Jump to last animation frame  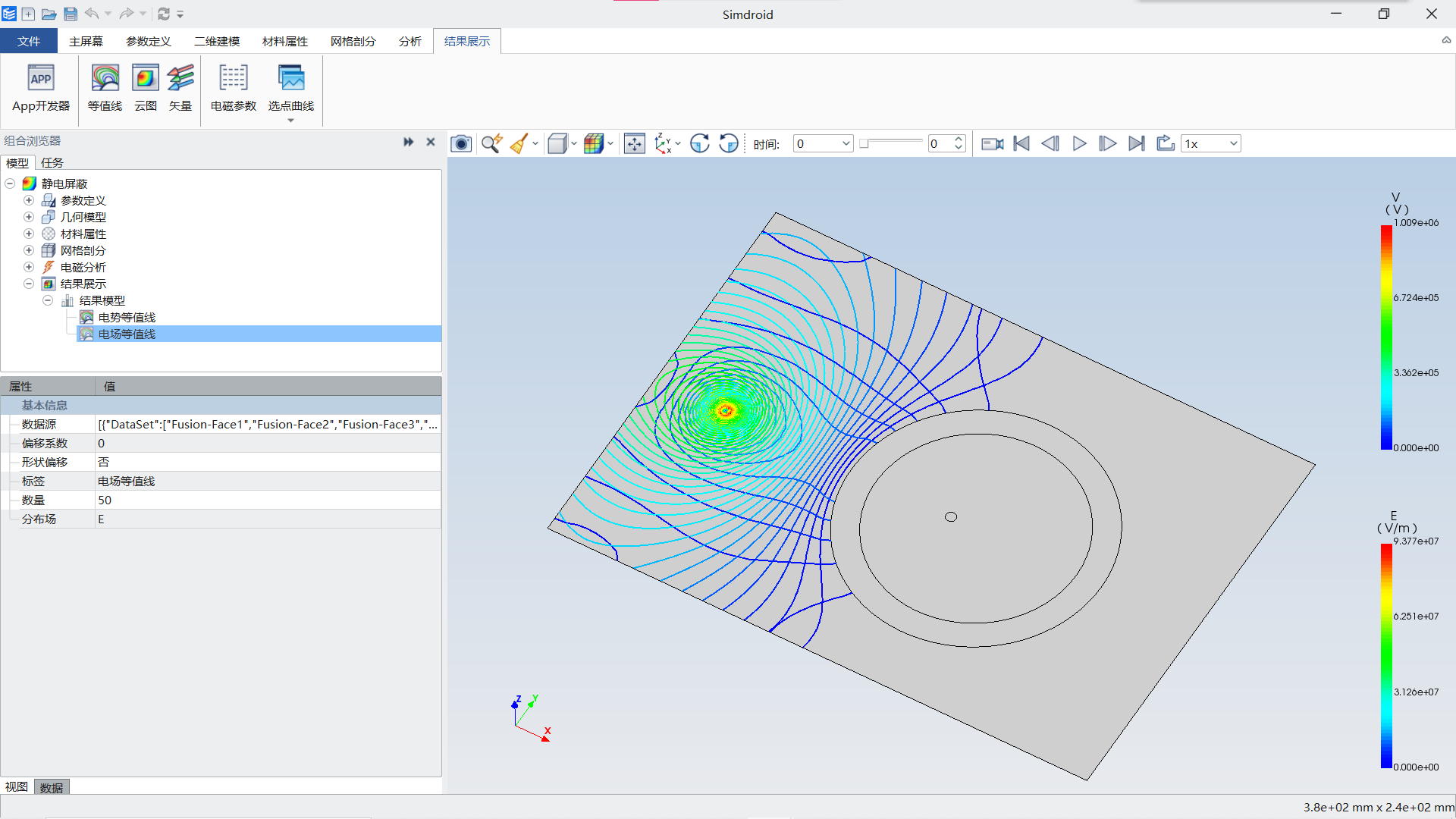click(x=1137, y=143)
